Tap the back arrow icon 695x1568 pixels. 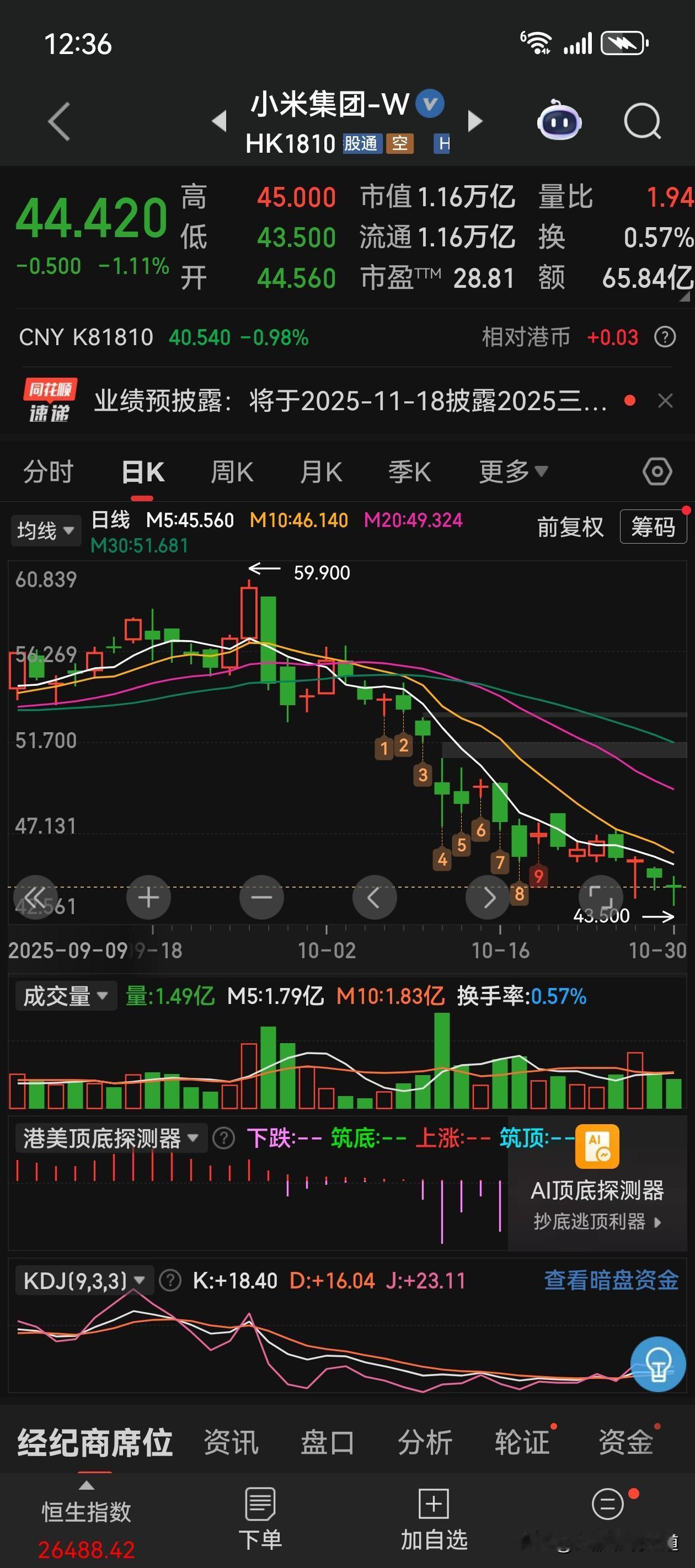click(58, 121)
